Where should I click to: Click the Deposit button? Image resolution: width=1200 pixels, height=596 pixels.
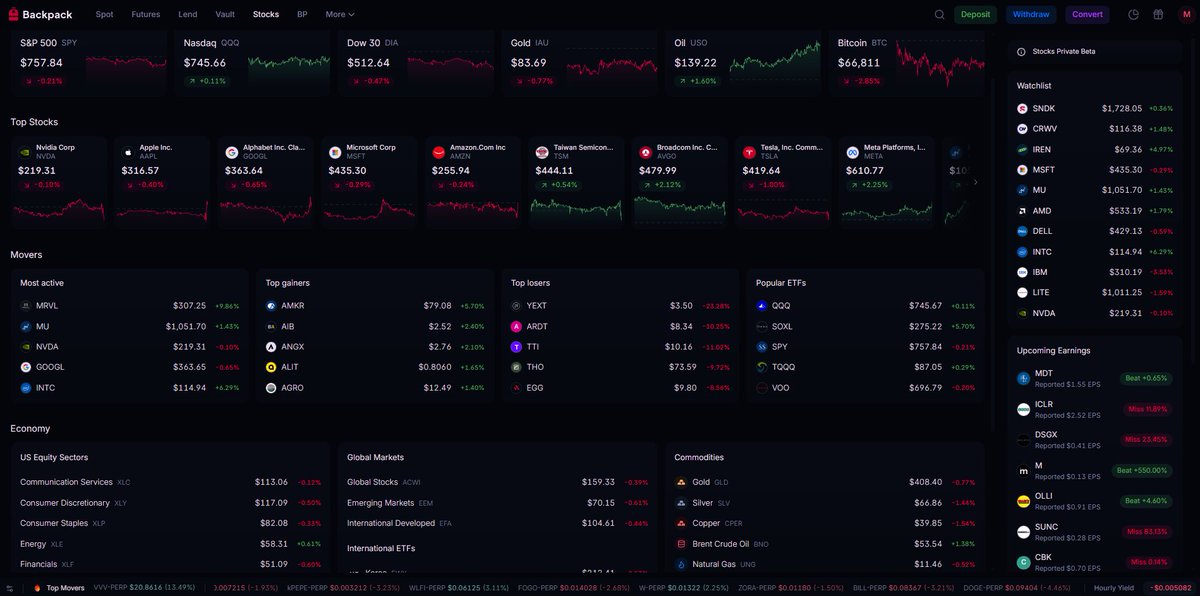[975, 14]
